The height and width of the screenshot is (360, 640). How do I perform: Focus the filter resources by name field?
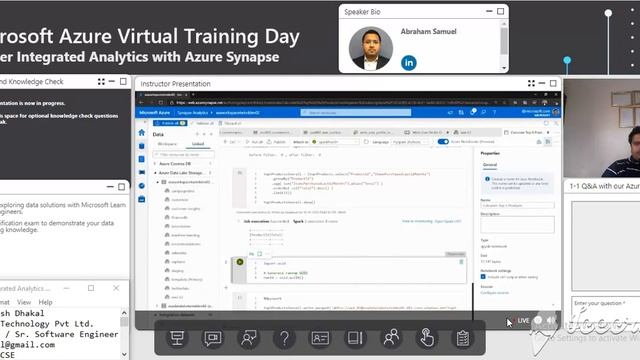(183, 154)
